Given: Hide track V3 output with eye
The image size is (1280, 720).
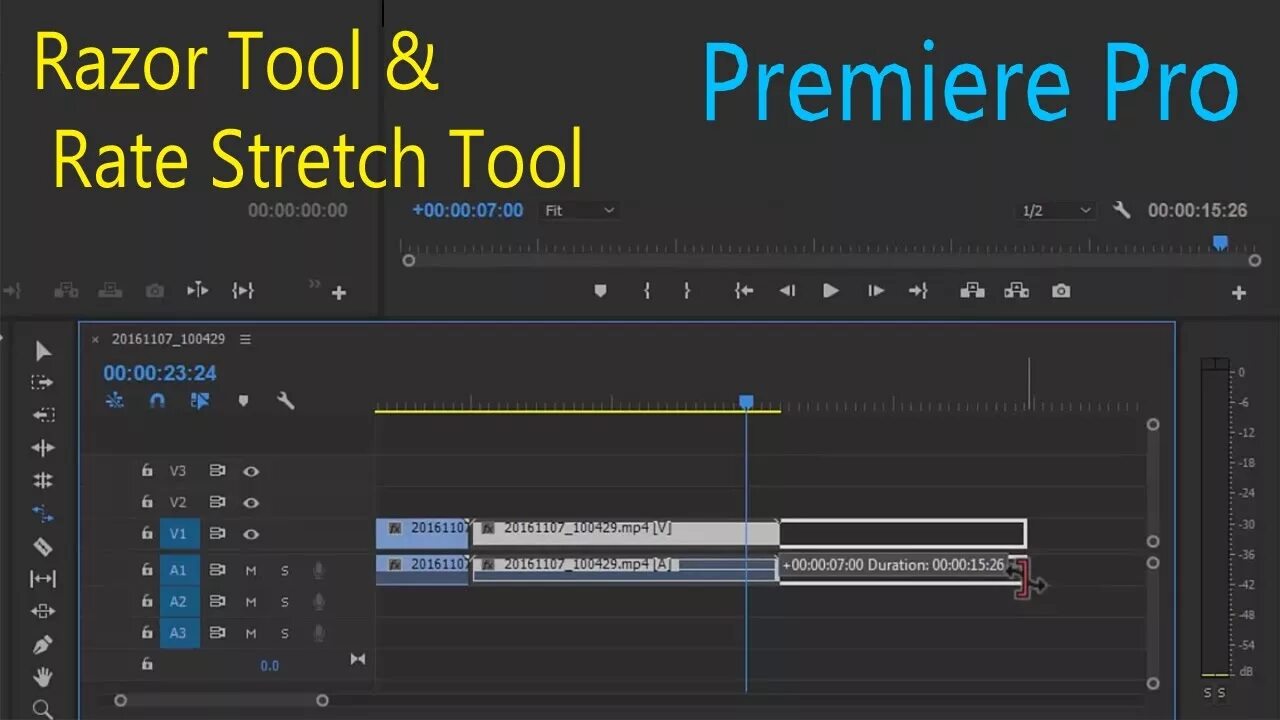Looking at the screenshot, I should tap(252, 471).
